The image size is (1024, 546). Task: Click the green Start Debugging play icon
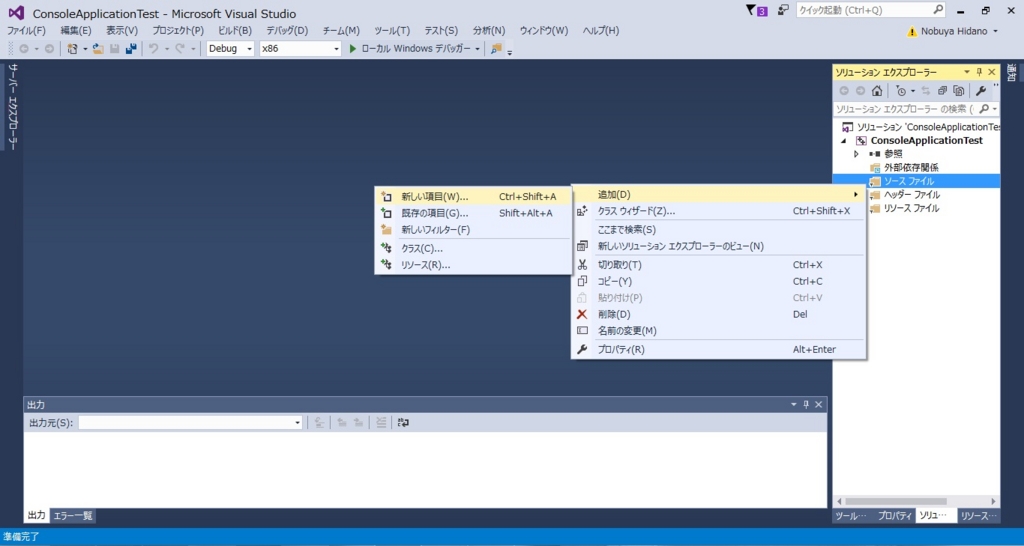pyautogui.click(x=353, y=49)
